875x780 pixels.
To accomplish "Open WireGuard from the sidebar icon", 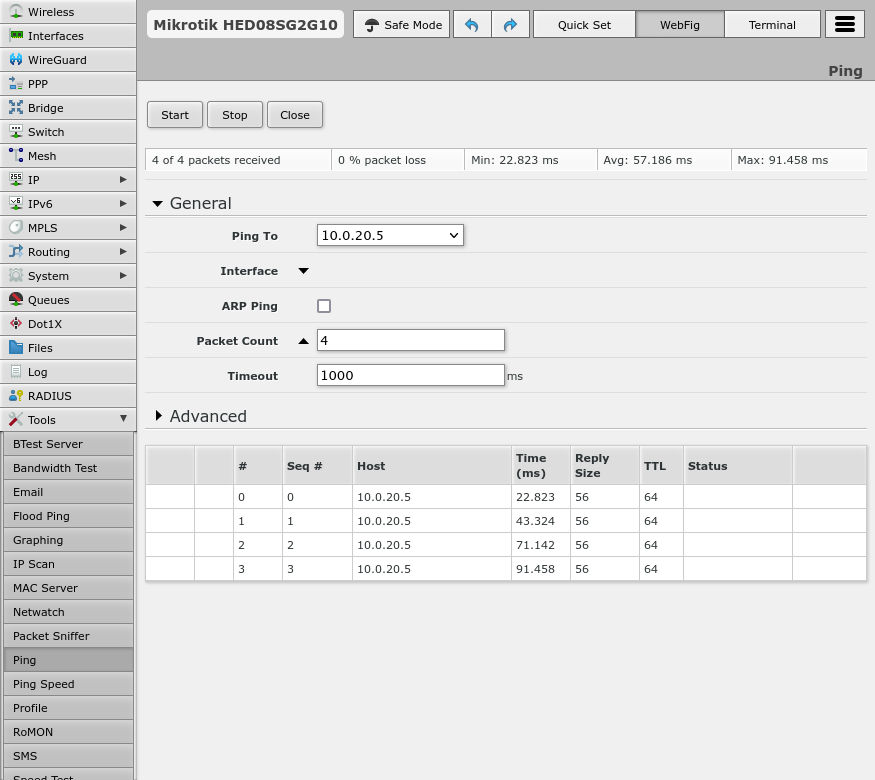I will coord(16,60).
